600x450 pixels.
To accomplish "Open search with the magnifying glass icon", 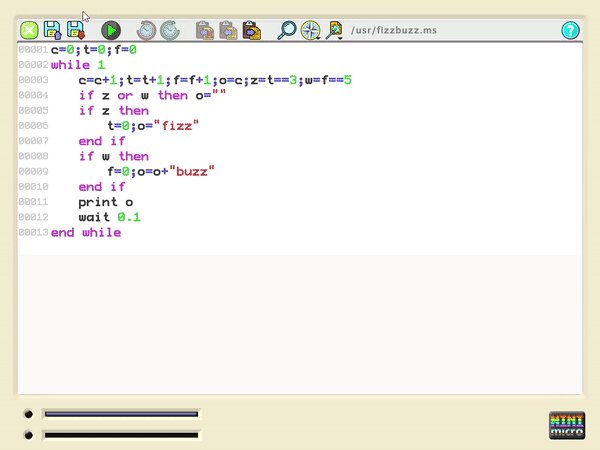I will coord(287,30).
